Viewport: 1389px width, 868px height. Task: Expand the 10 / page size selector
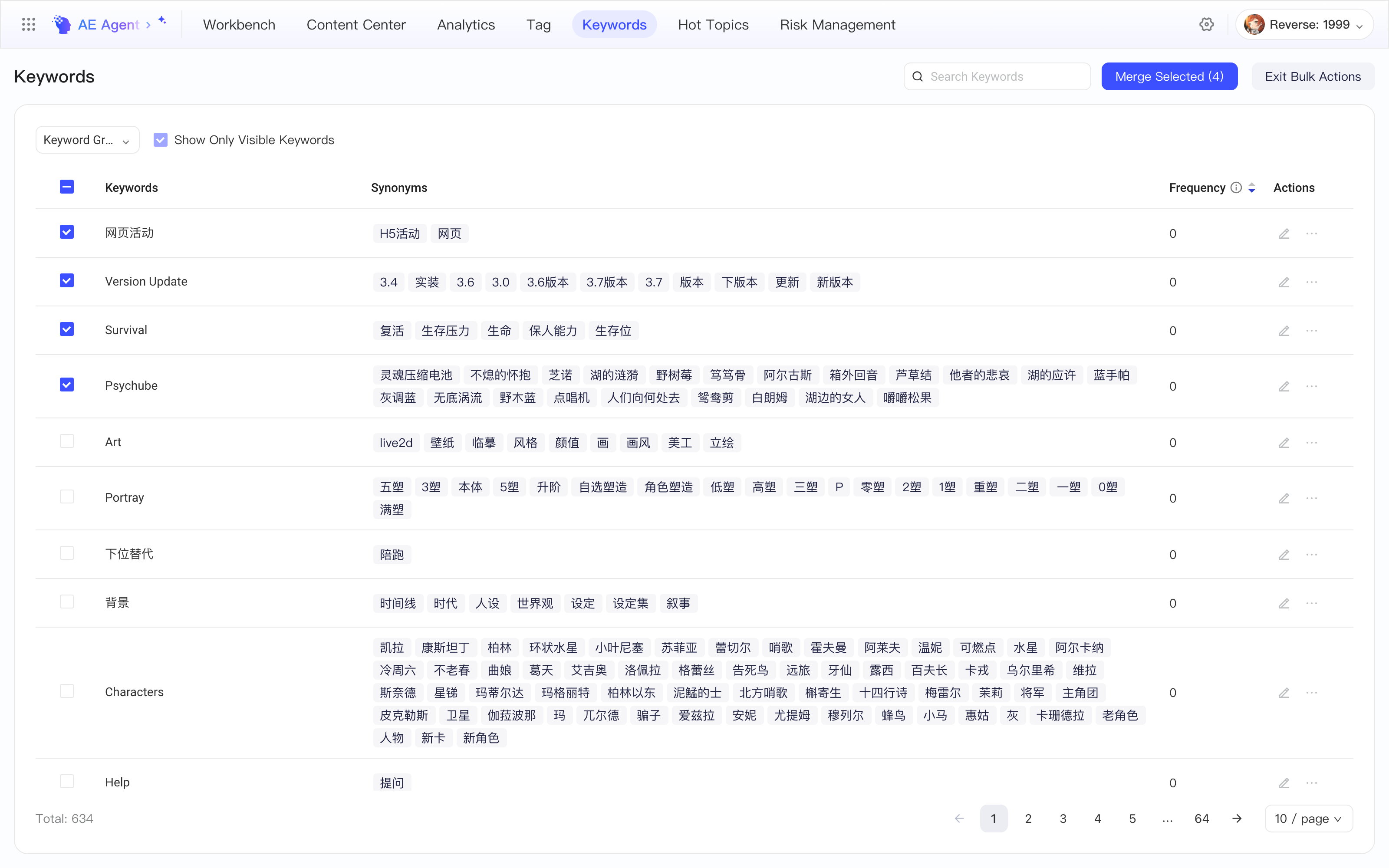pyautogui.click(x=1309, y=819)
